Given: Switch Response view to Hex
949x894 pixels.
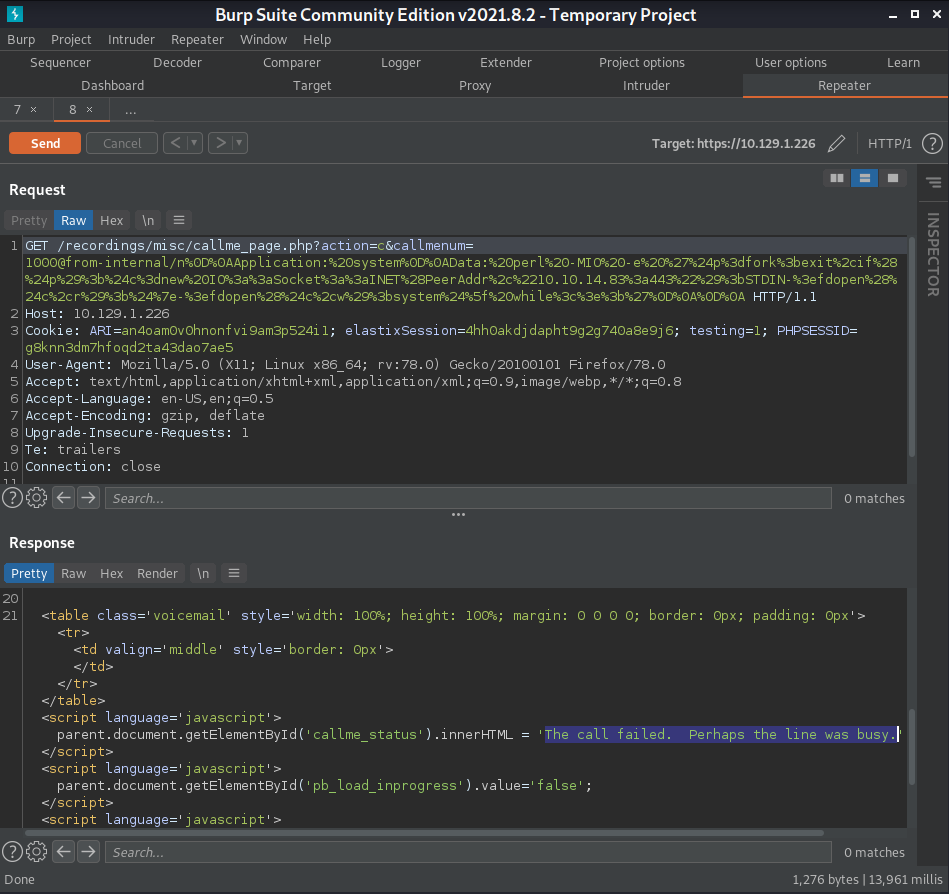Looking at the screenshot, I should pos(111,573).
